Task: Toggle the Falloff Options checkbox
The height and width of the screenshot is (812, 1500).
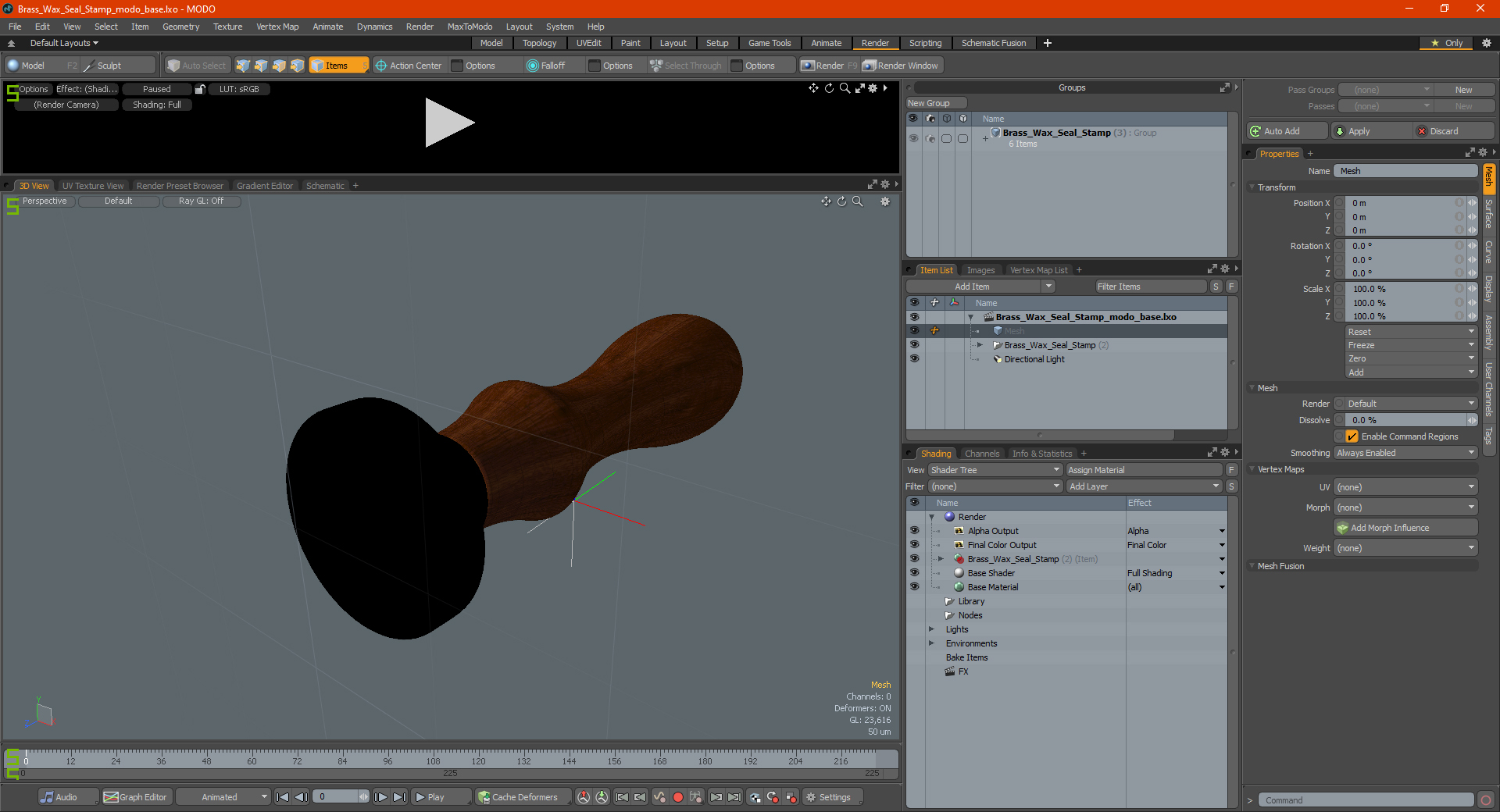Action: point(595,66)
